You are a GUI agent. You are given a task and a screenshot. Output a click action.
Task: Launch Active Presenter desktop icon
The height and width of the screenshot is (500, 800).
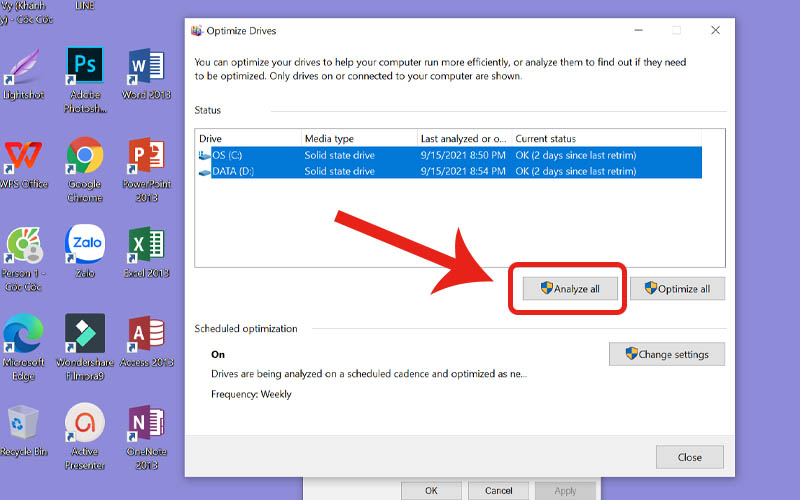(x=85, y=424)
